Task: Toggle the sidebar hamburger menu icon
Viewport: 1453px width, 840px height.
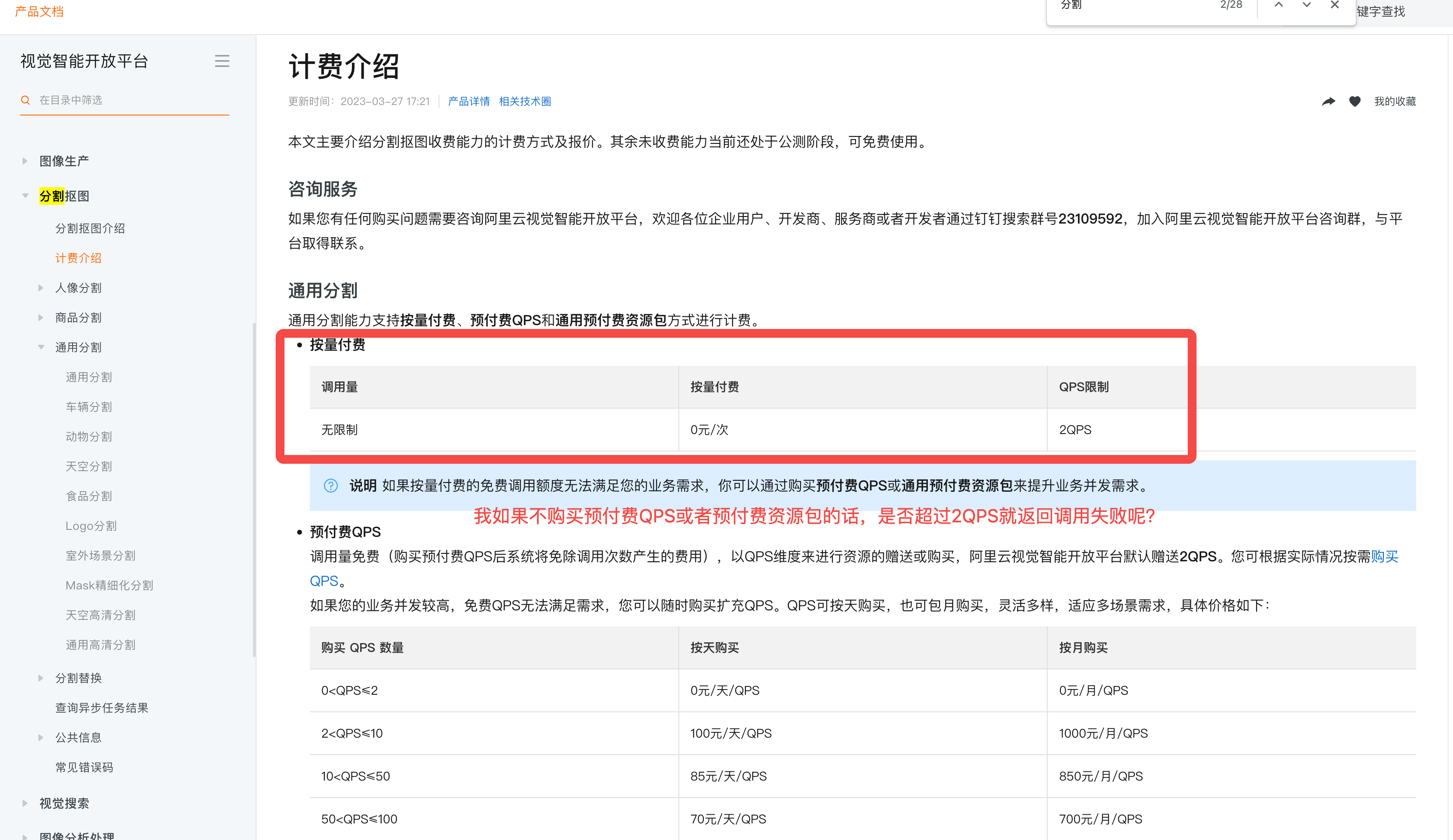Action: coord(222,61)
